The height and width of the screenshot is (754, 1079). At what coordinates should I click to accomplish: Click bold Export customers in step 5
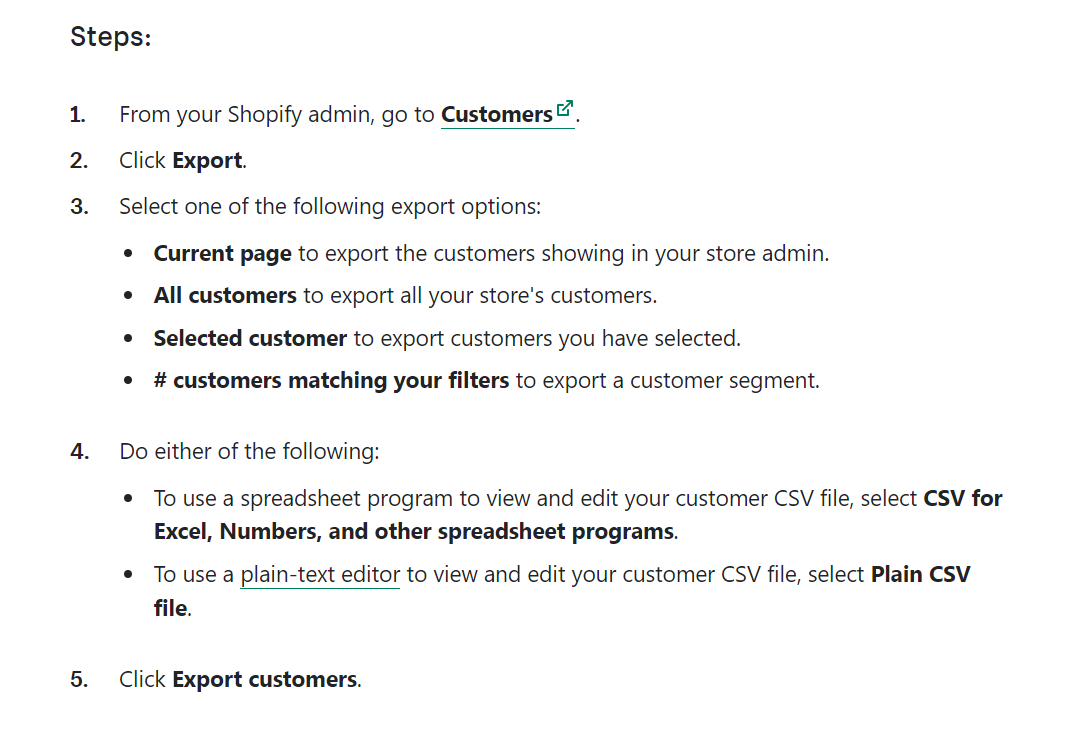(x=264, y=680)
